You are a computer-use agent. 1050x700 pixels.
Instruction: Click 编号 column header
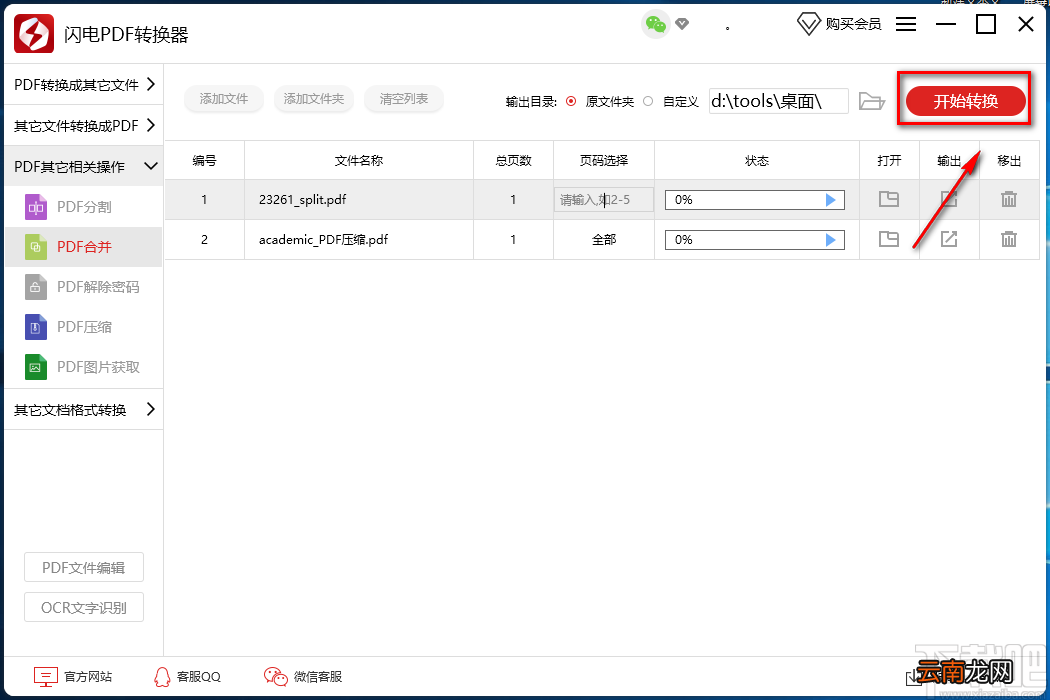click(x=204, y=161)
